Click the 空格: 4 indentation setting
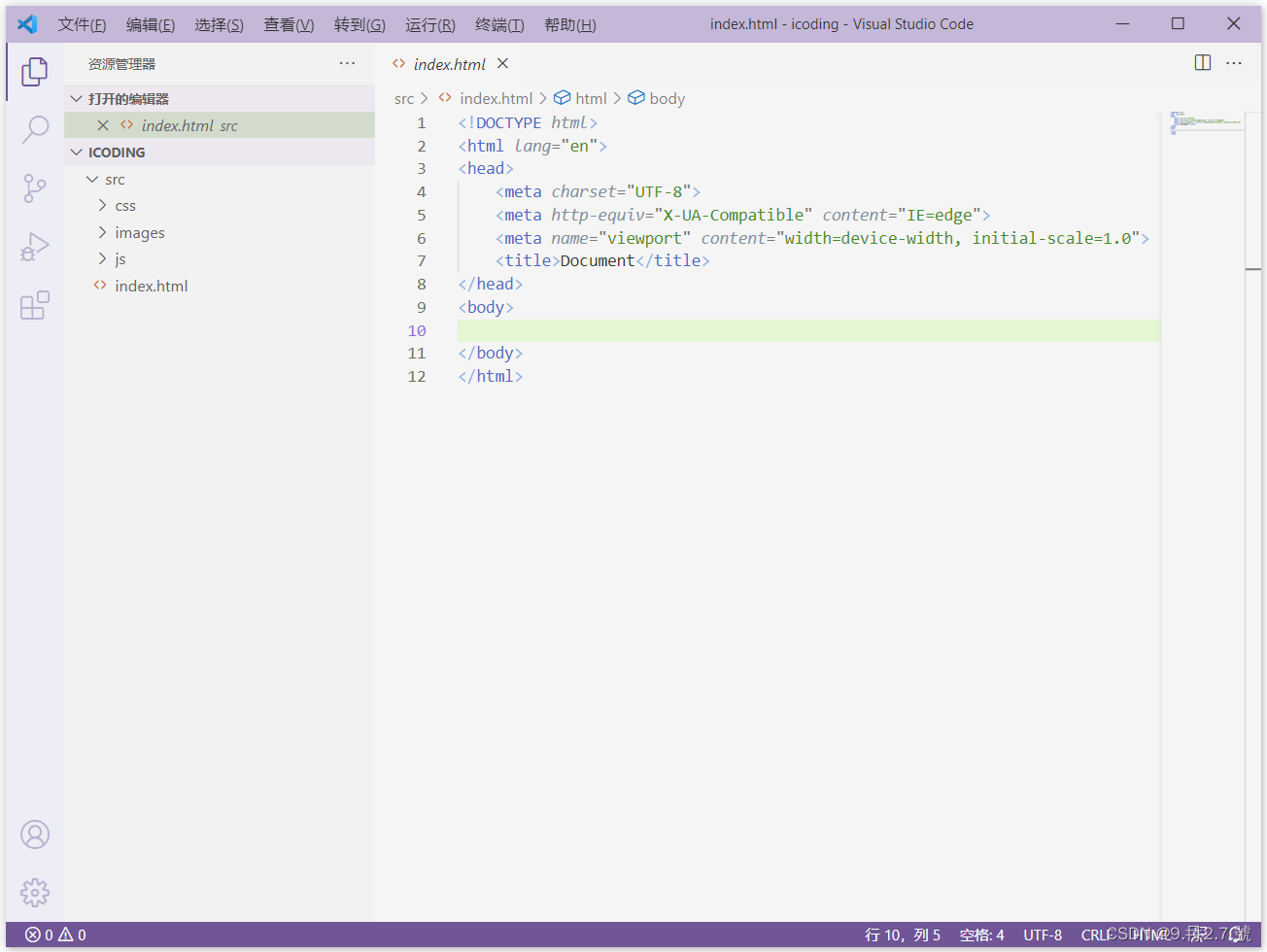Viewport: 1267px width, 952px height. click(x=981, y=935)
